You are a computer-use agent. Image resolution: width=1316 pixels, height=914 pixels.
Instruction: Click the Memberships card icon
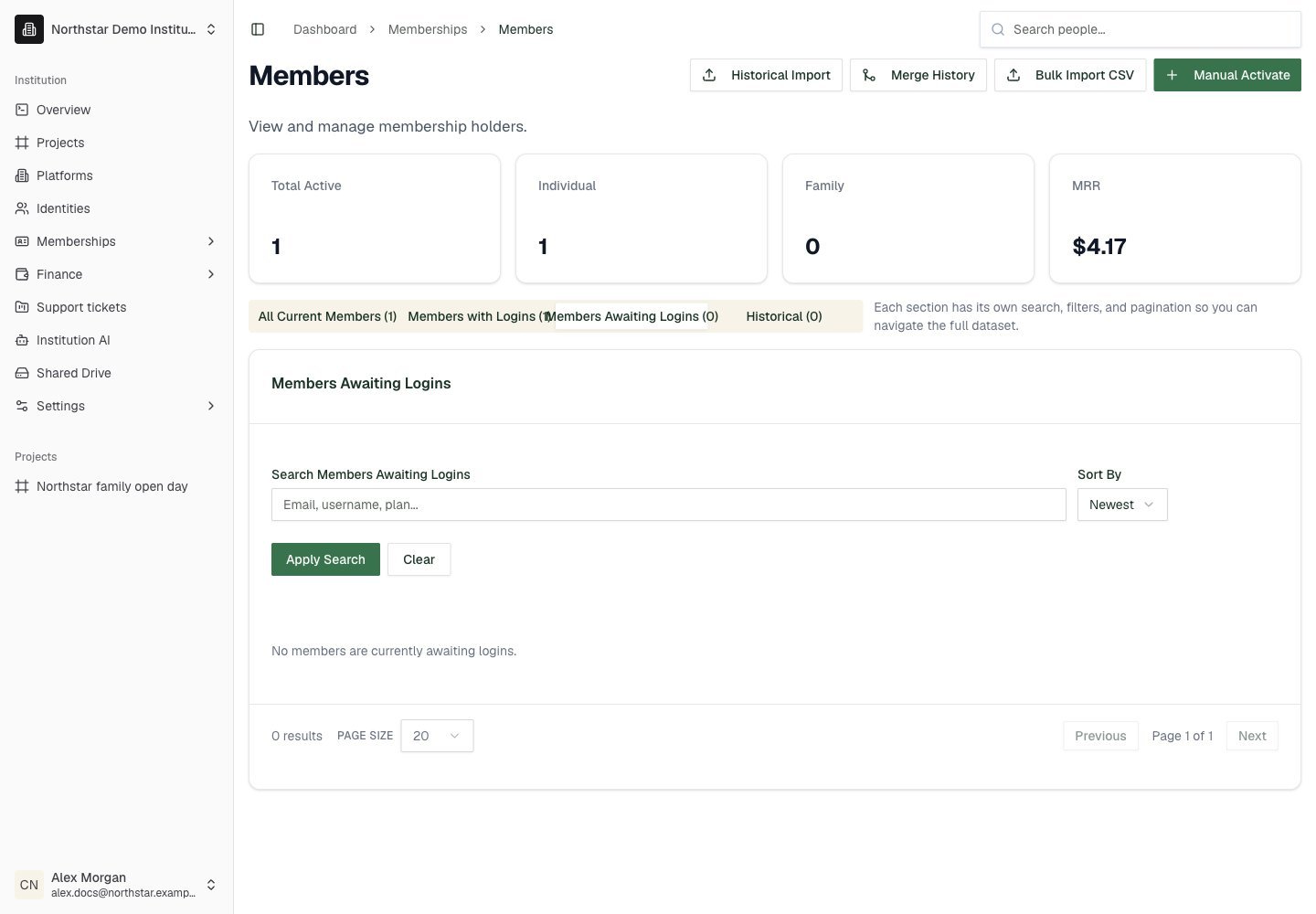[22, 241]
